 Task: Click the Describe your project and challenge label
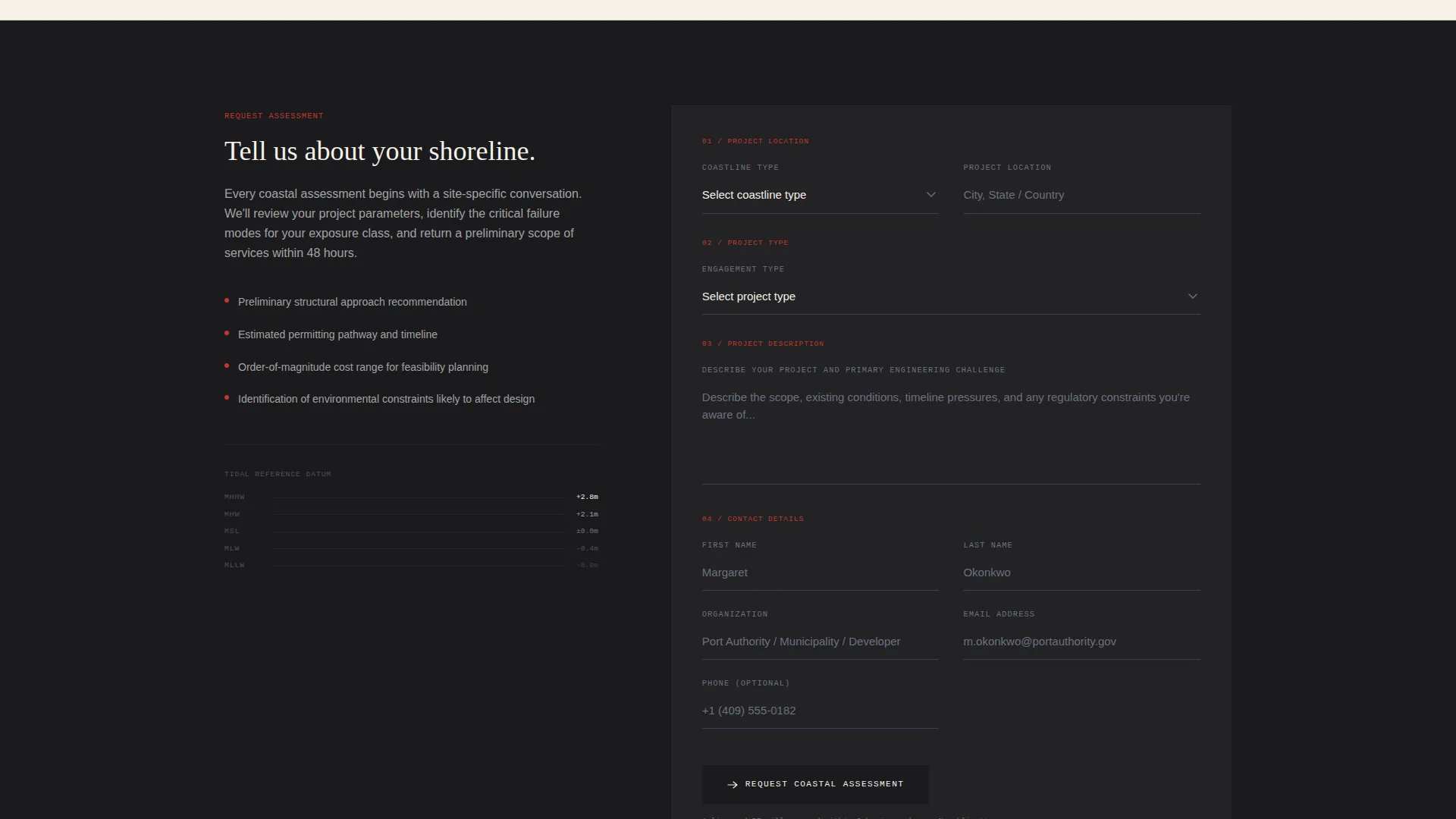[x=853, y=370]
